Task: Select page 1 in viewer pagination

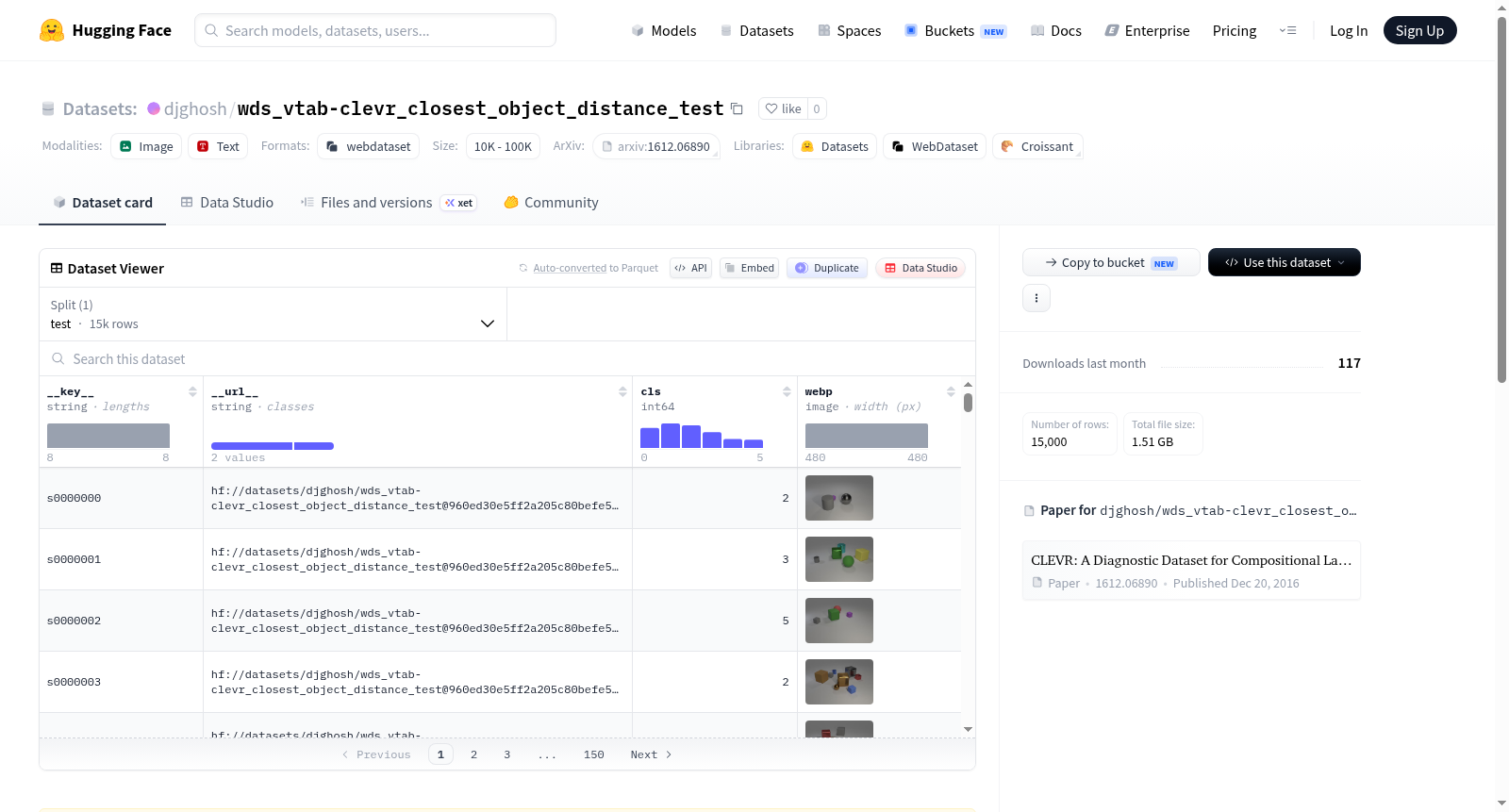Action: pos(440,754)
